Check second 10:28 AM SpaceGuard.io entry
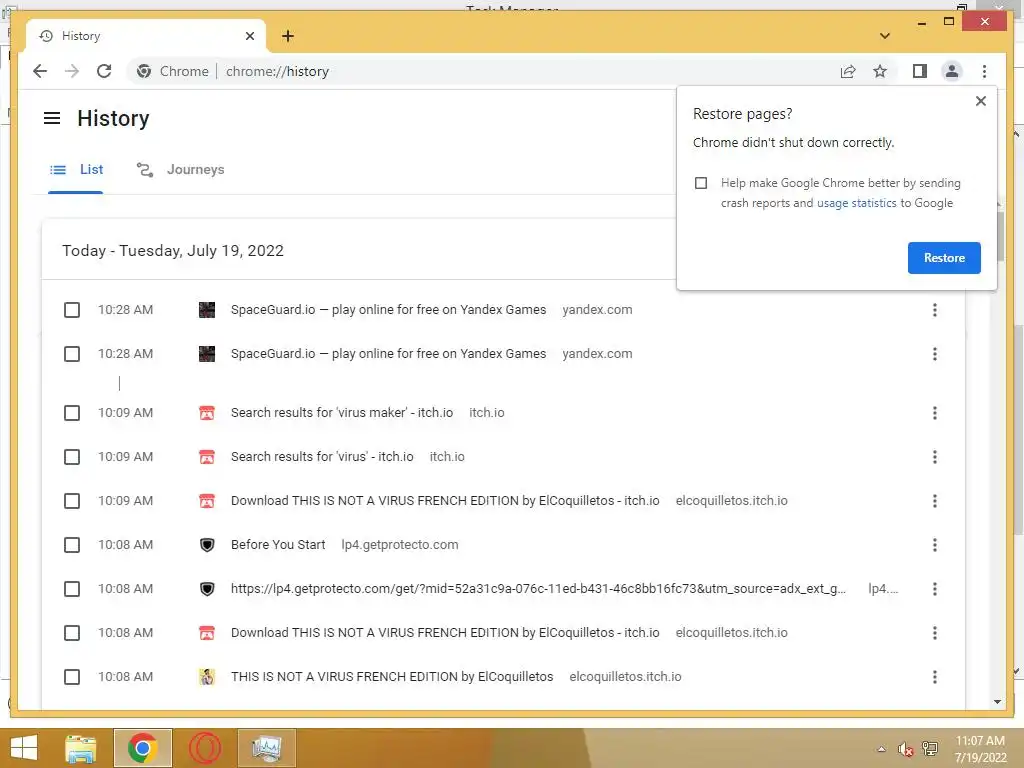This screenshot has height=768, width=1024. coord(72,354)
